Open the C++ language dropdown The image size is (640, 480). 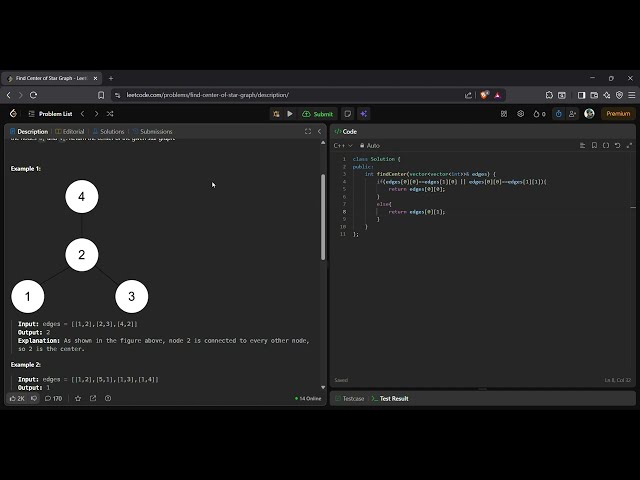[343, 145]
